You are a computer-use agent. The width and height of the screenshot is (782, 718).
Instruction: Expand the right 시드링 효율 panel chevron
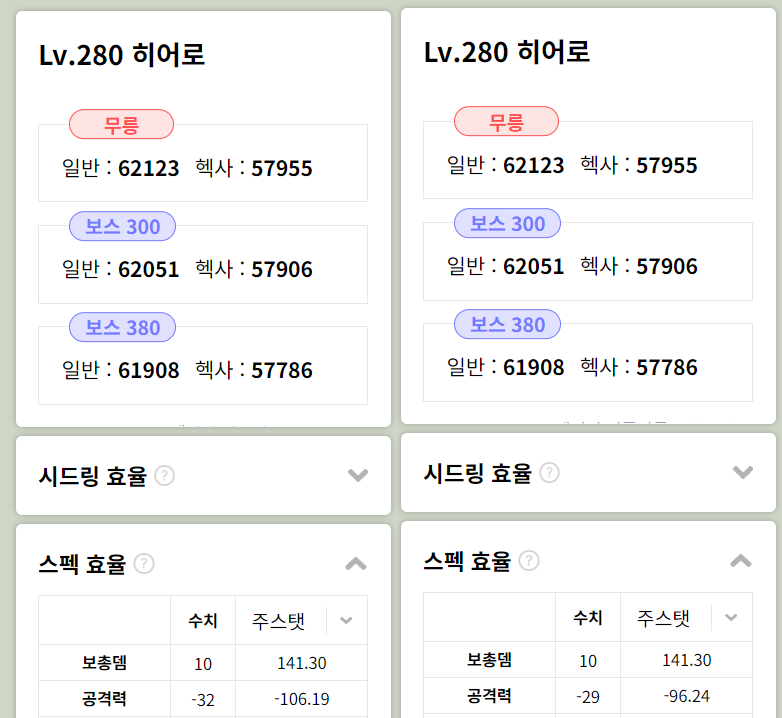(743, 472)
